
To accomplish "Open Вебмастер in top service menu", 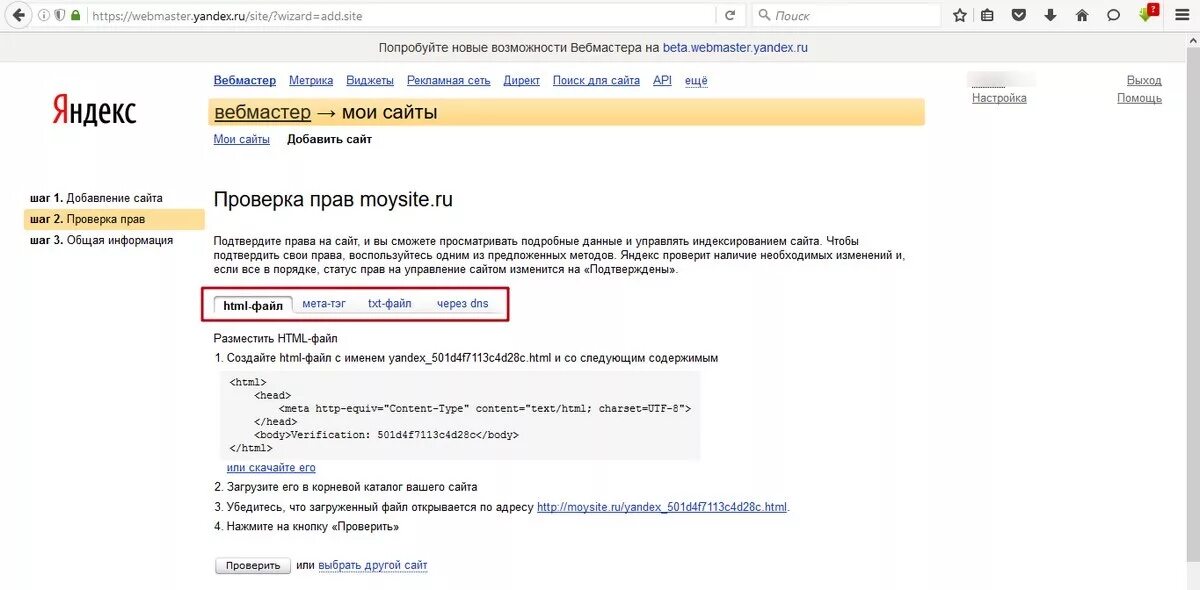I will click(245, 80).
